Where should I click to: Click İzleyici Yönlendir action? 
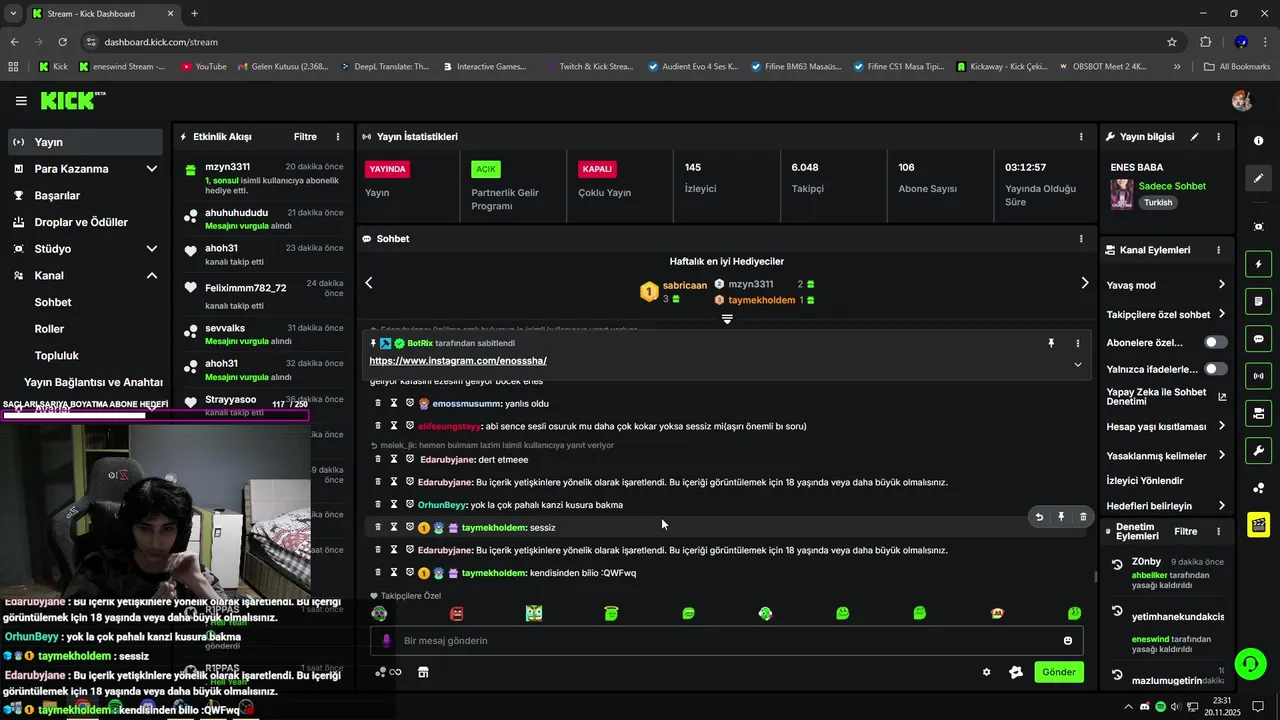point(1145,481)
